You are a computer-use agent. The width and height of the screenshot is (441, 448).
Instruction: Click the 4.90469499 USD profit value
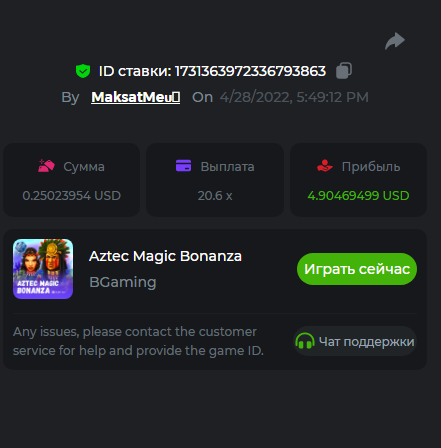pyautogui.click(x=358, y=196)
